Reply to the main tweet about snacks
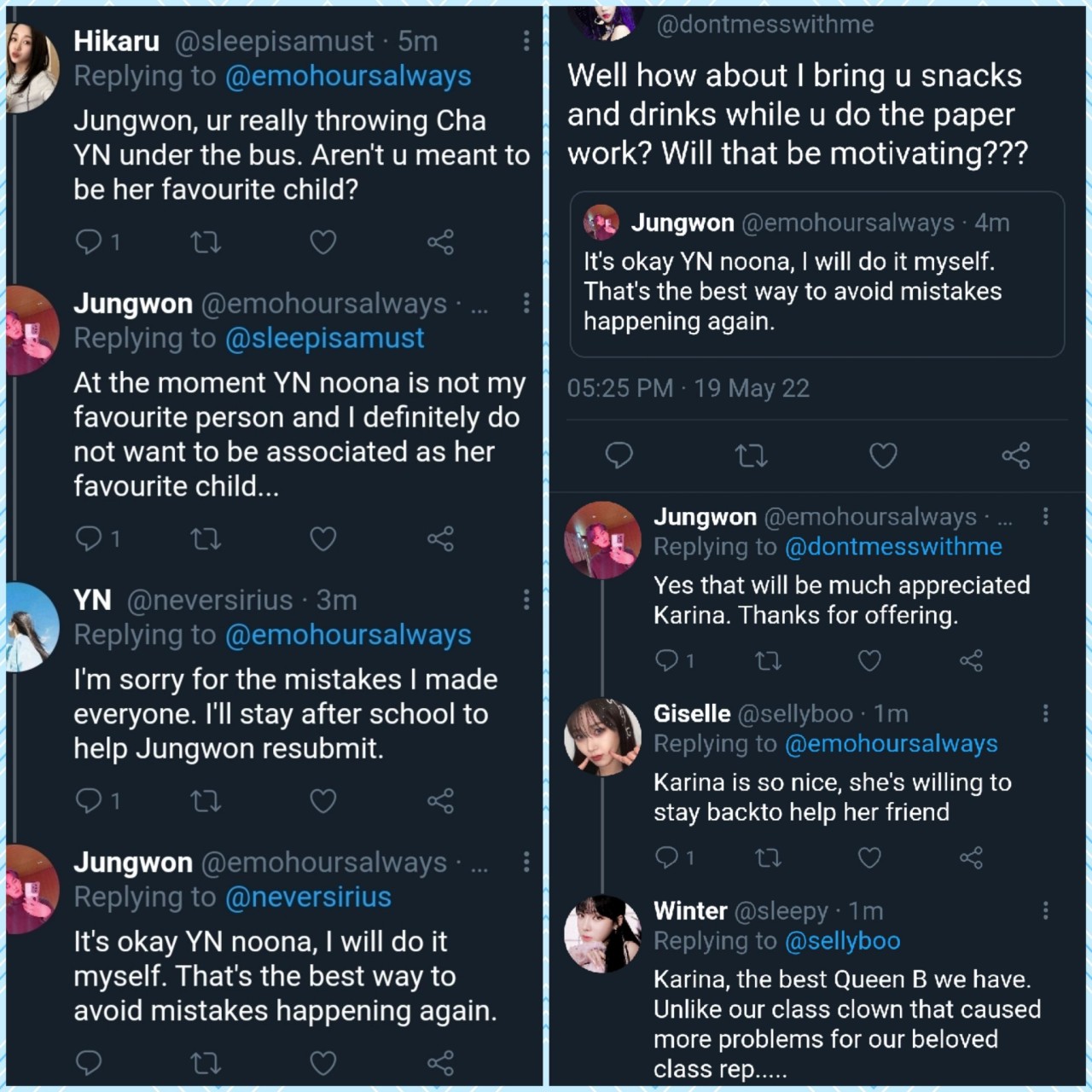 tap(619, 456)
